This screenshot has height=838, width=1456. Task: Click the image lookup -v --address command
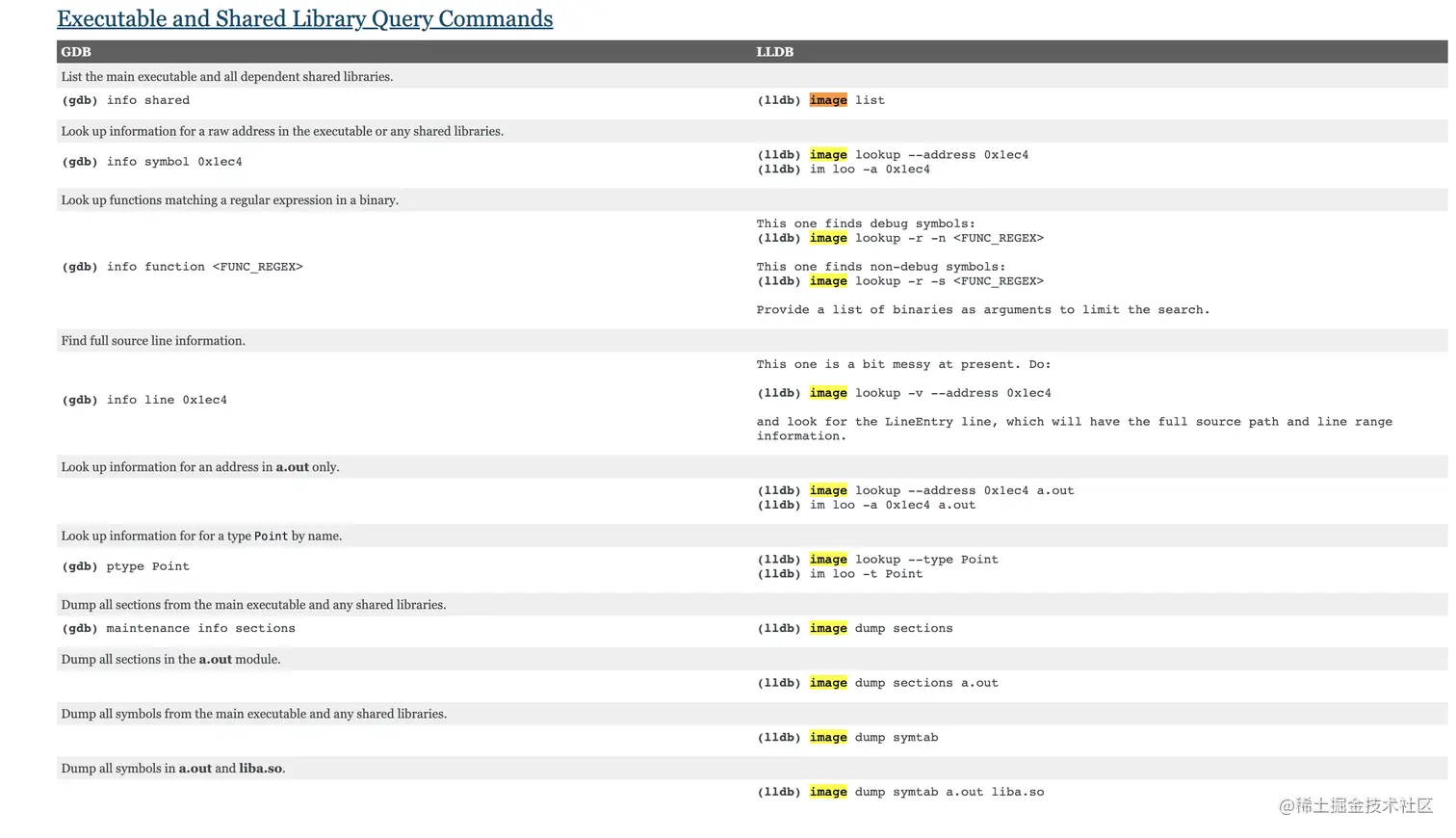[904, 393]
